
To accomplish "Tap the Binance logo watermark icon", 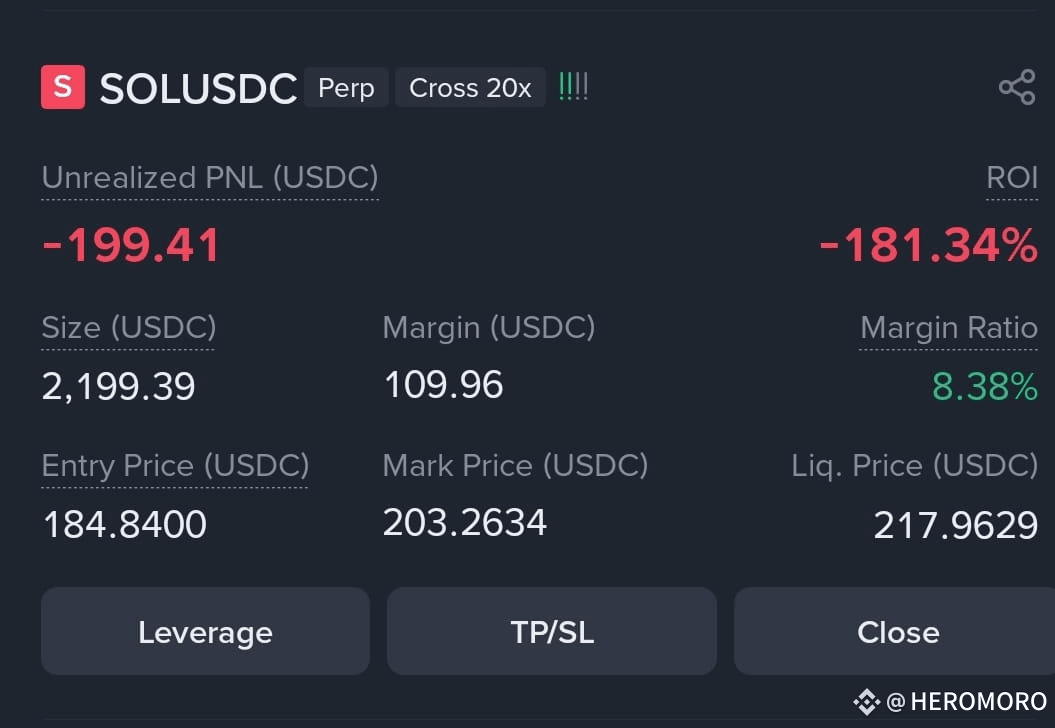I will click(867, 702).
